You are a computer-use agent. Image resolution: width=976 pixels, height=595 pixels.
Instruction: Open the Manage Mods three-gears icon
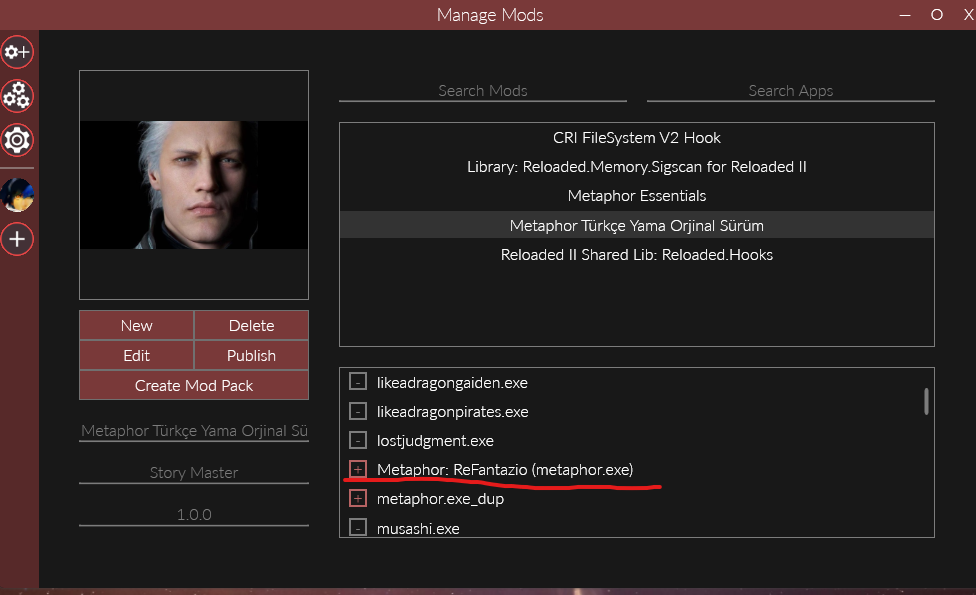pos(17,96)
